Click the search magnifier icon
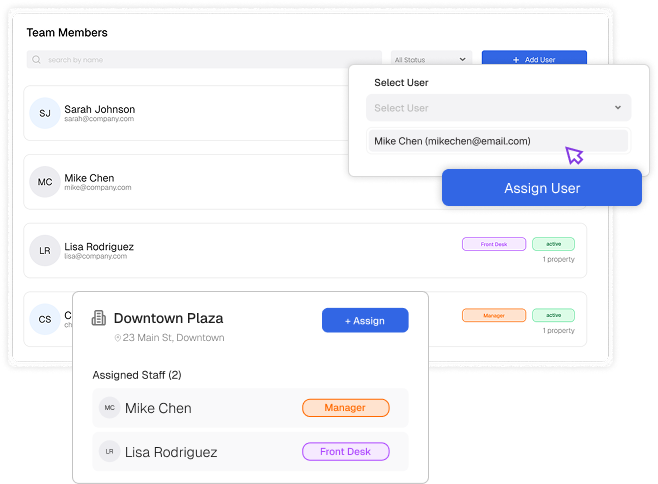 coord(37,60)
